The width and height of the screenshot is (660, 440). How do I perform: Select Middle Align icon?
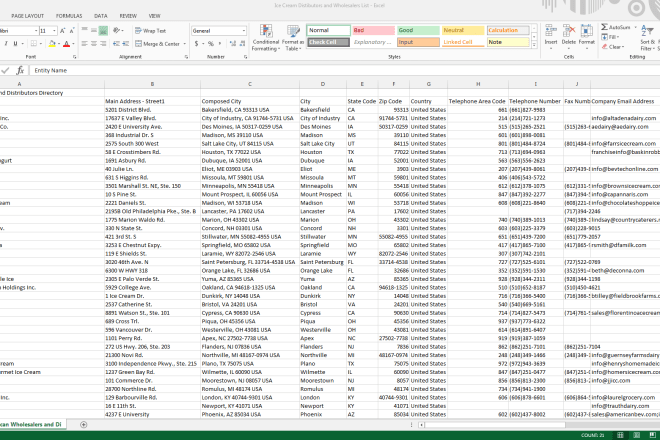click(x=94, y=30)
